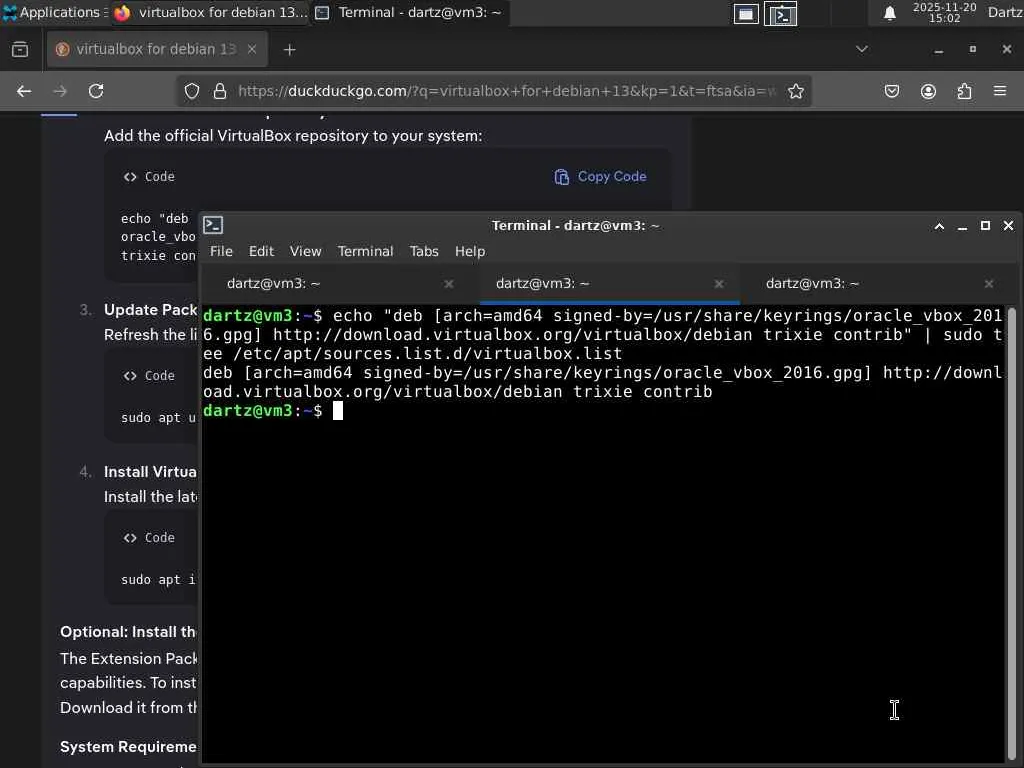Image resolution: width=1024 pixels, height=768 pixels.
Task: Open the notification bell in the panel
Action: click(889, 13)
